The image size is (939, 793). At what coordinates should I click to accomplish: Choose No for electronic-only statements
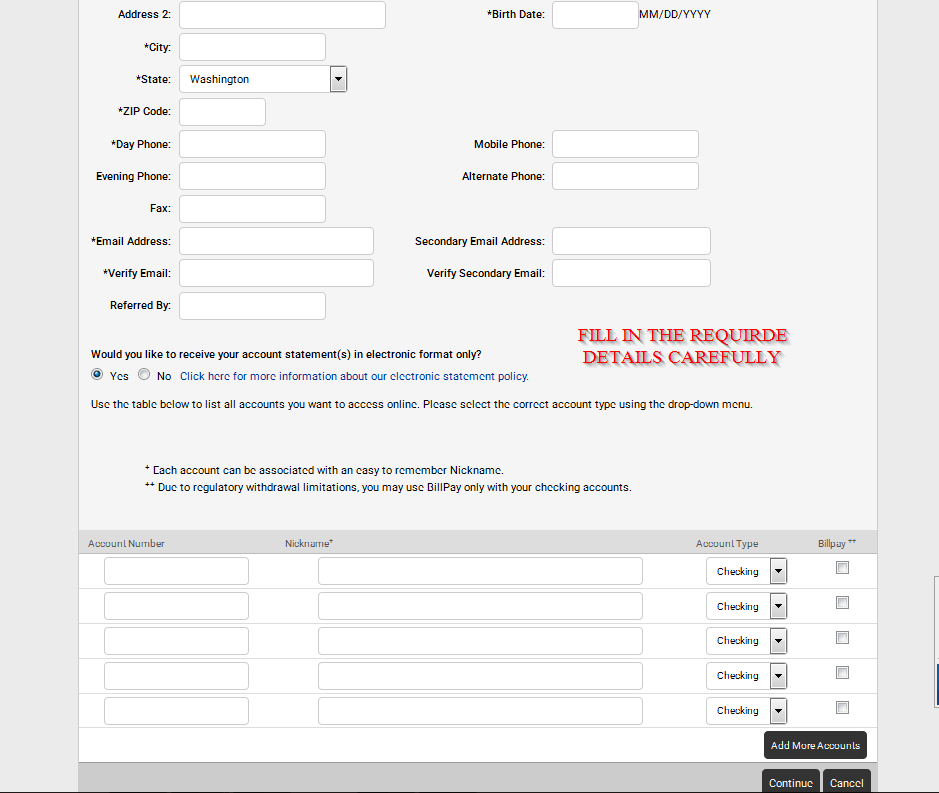(x=143, y=373)
